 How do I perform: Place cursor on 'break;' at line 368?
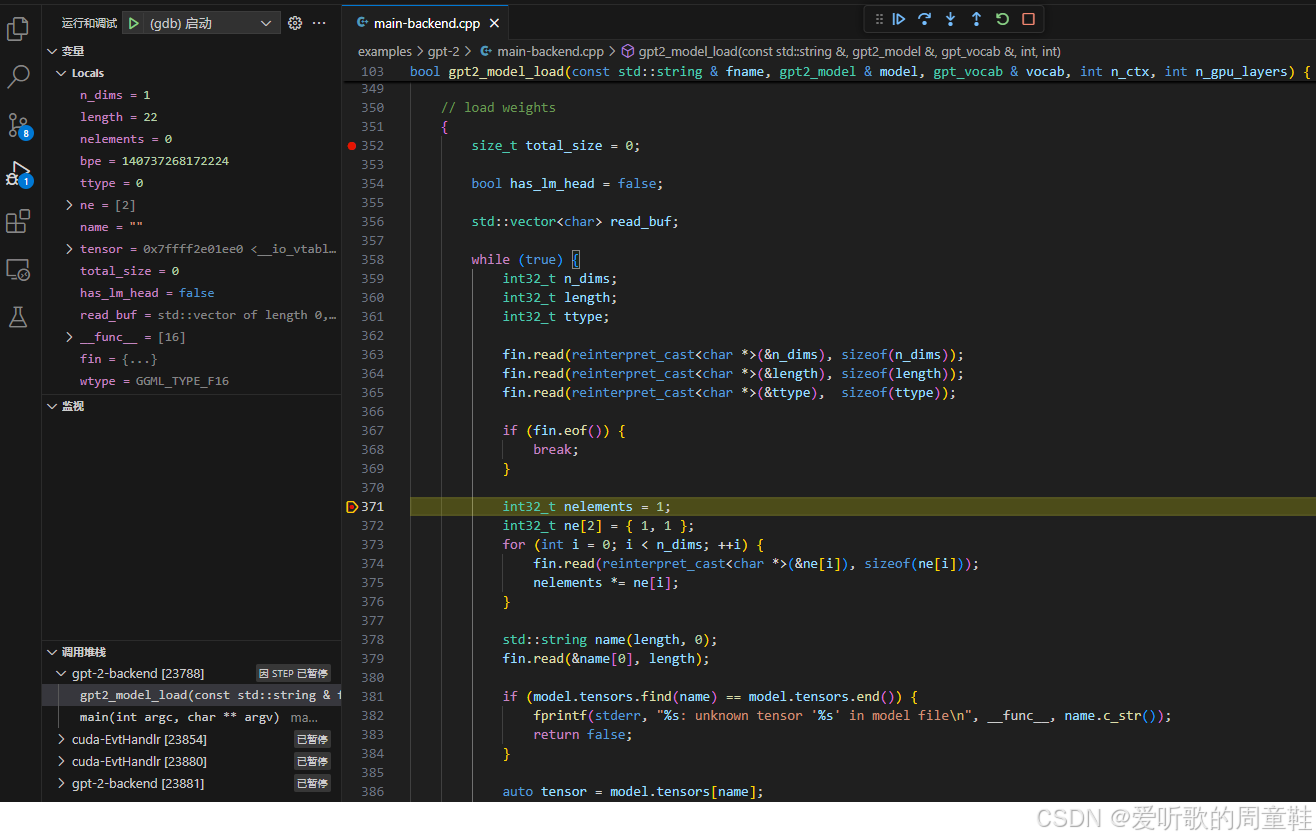coord(555,450)
